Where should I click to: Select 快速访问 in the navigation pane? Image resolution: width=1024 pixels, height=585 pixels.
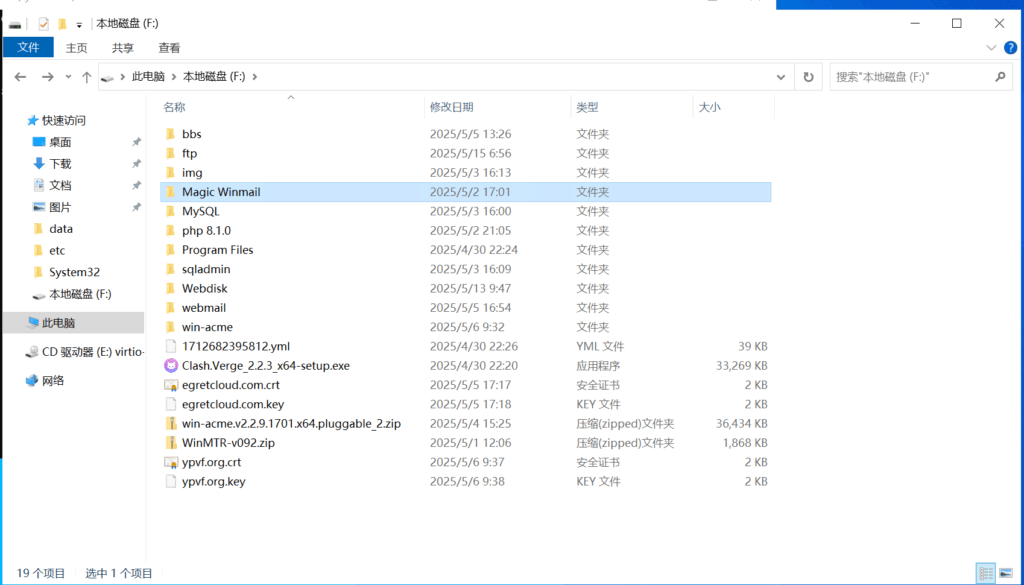(x=64, y=121)
